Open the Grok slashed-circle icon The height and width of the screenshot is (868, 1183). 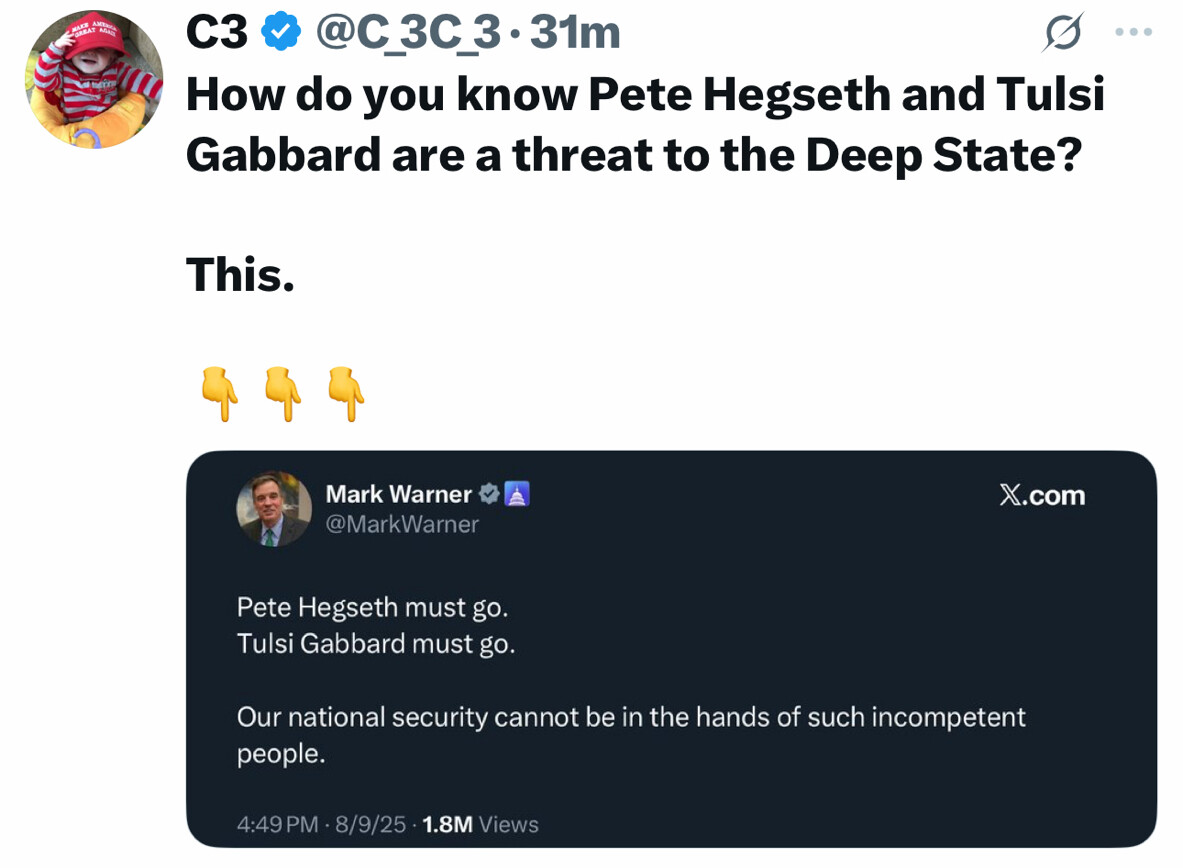(x=1062, y=35)
